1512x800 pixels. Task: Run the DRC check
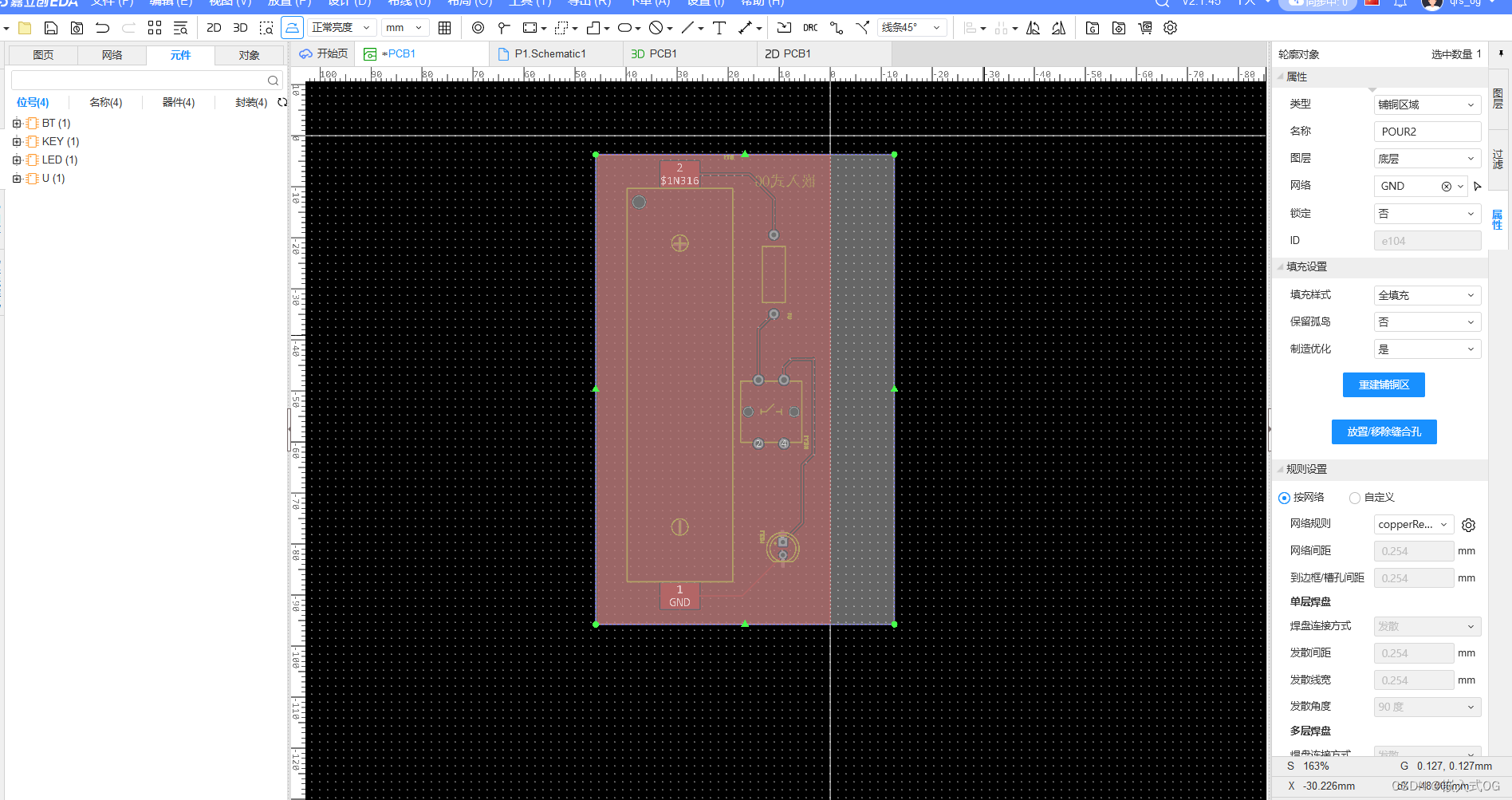coord(810,28)
